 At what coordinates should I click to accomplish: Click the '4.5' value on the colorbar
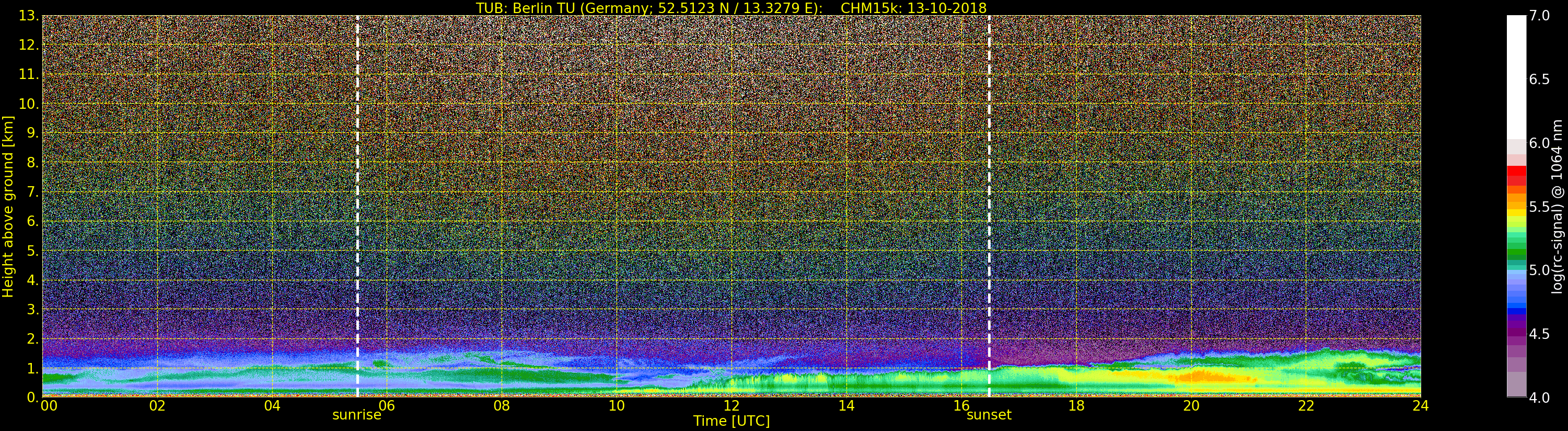point(1539,334)
